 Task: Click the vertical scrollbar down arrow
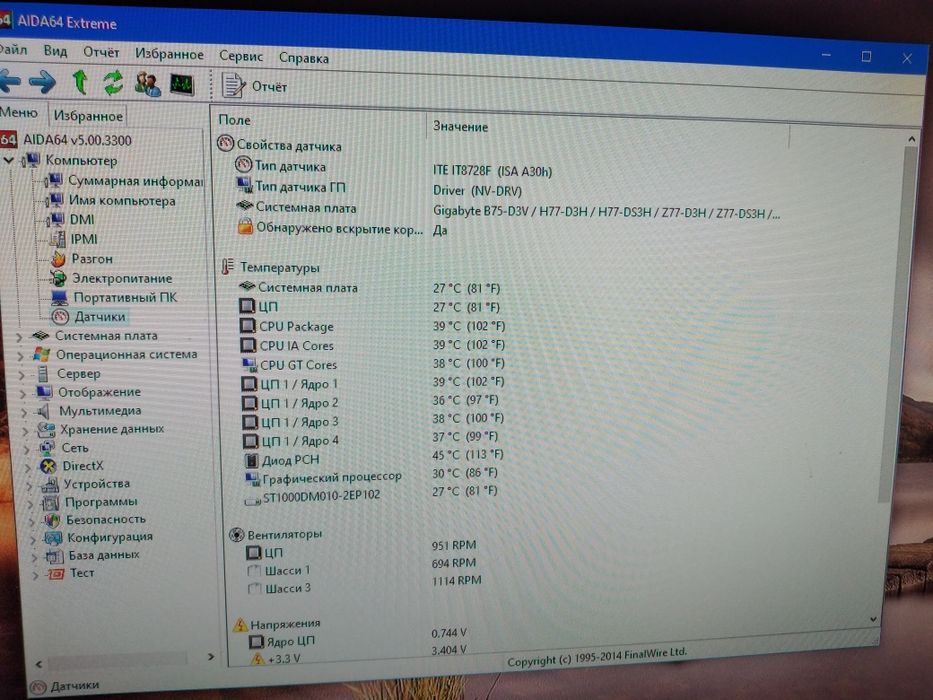tap(873, 619)
